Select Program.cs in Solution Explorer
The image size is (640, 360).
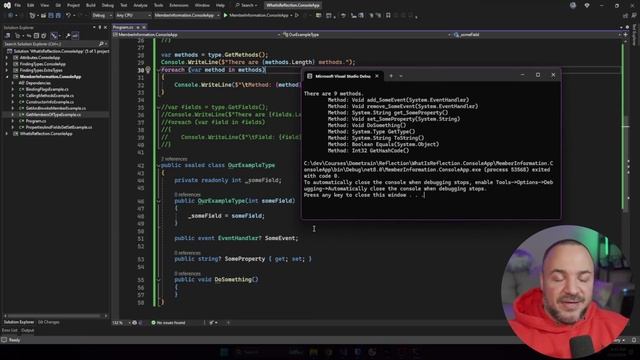click(x=36, y=121)
